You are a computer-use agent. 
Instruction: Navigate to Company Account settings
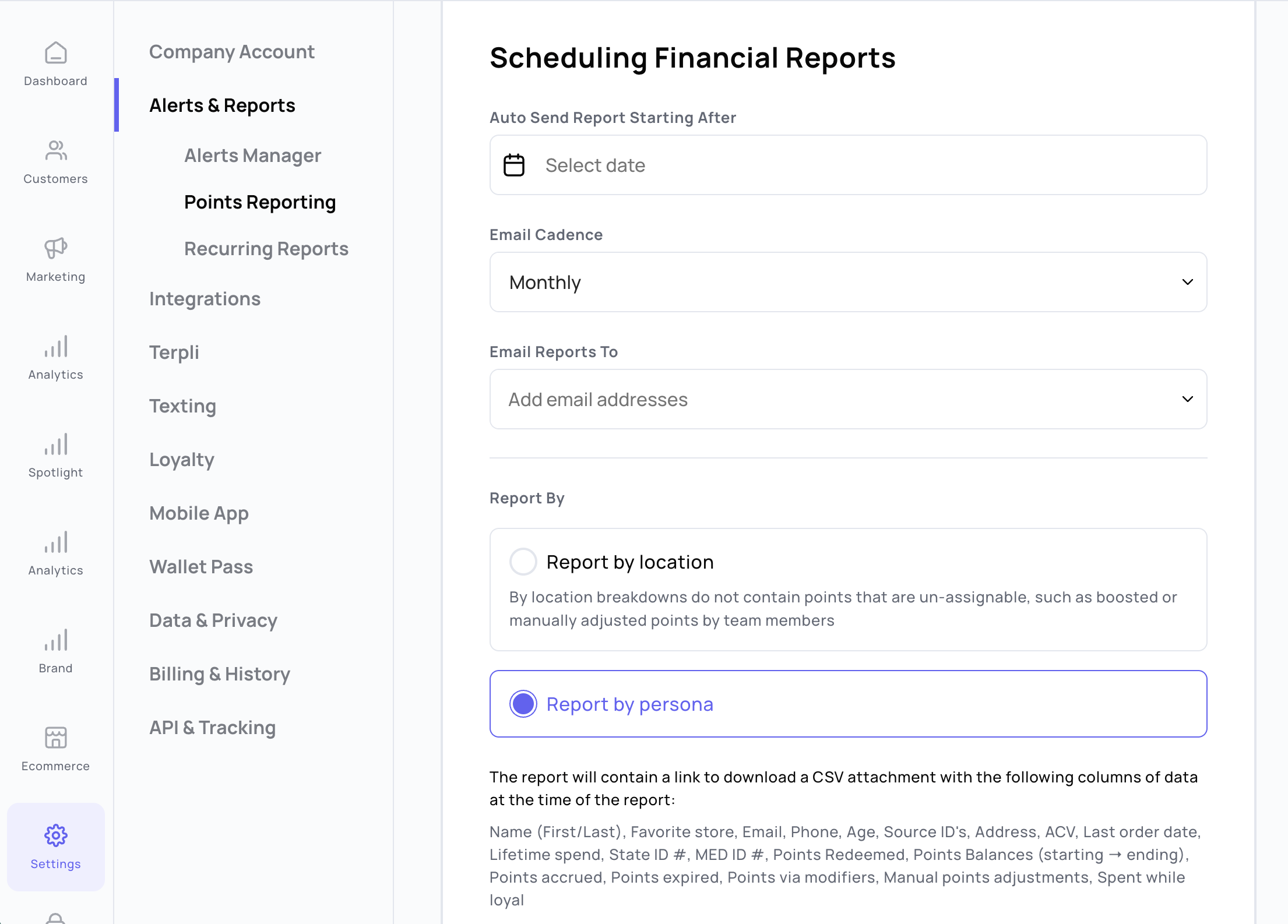pyautogui.click(x=232, y=52)
